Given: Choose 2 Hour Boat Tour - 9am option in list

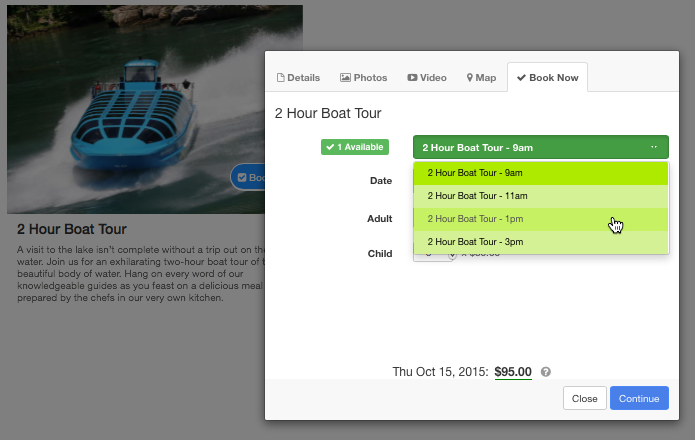Looking at the screenshot, I should (x=541, y=173).
